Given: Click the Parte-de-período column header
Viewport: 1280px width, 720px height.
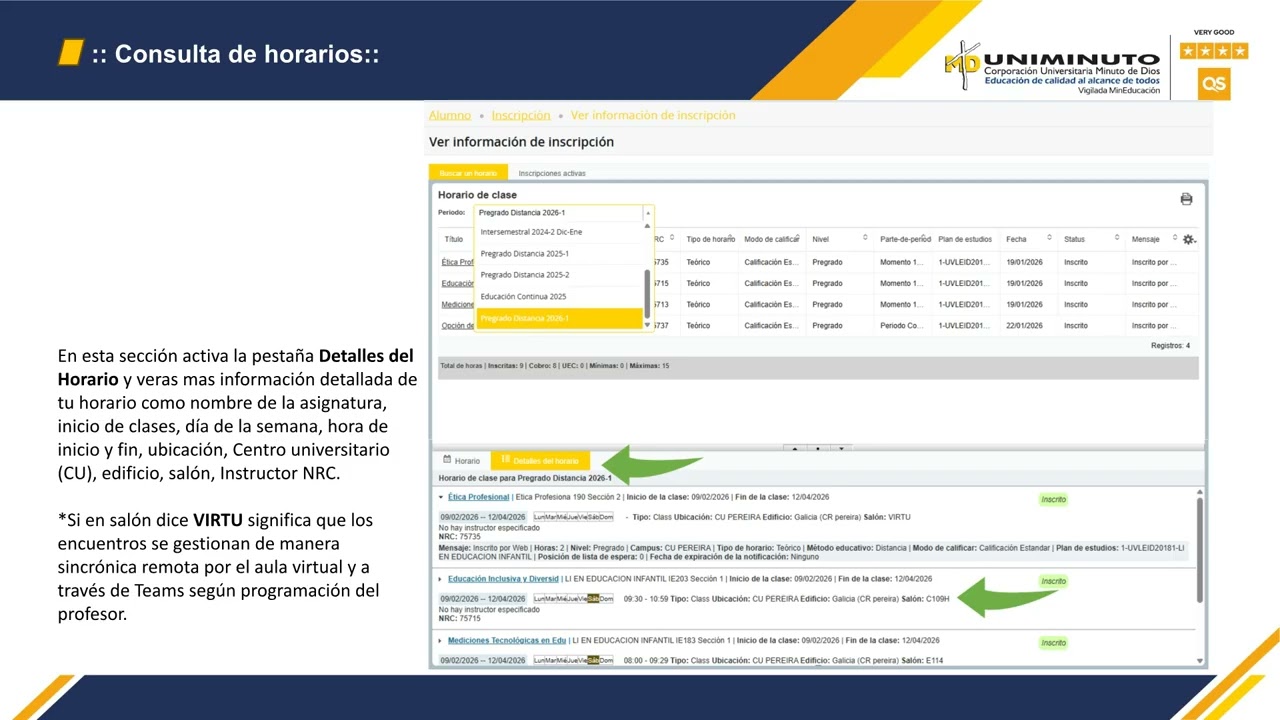Looking at the screenshot, I should (905, 239).
